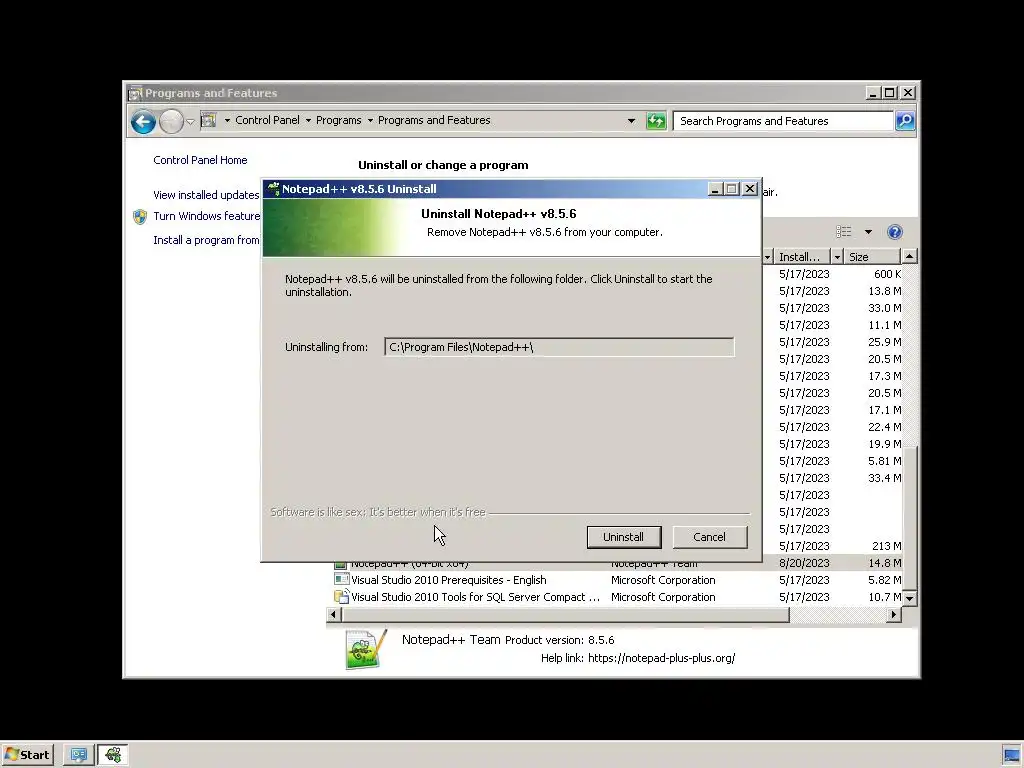This screenshot has height=768, width=1024.
Task: Open the Windows Start menu
Action: click(27, 755)
